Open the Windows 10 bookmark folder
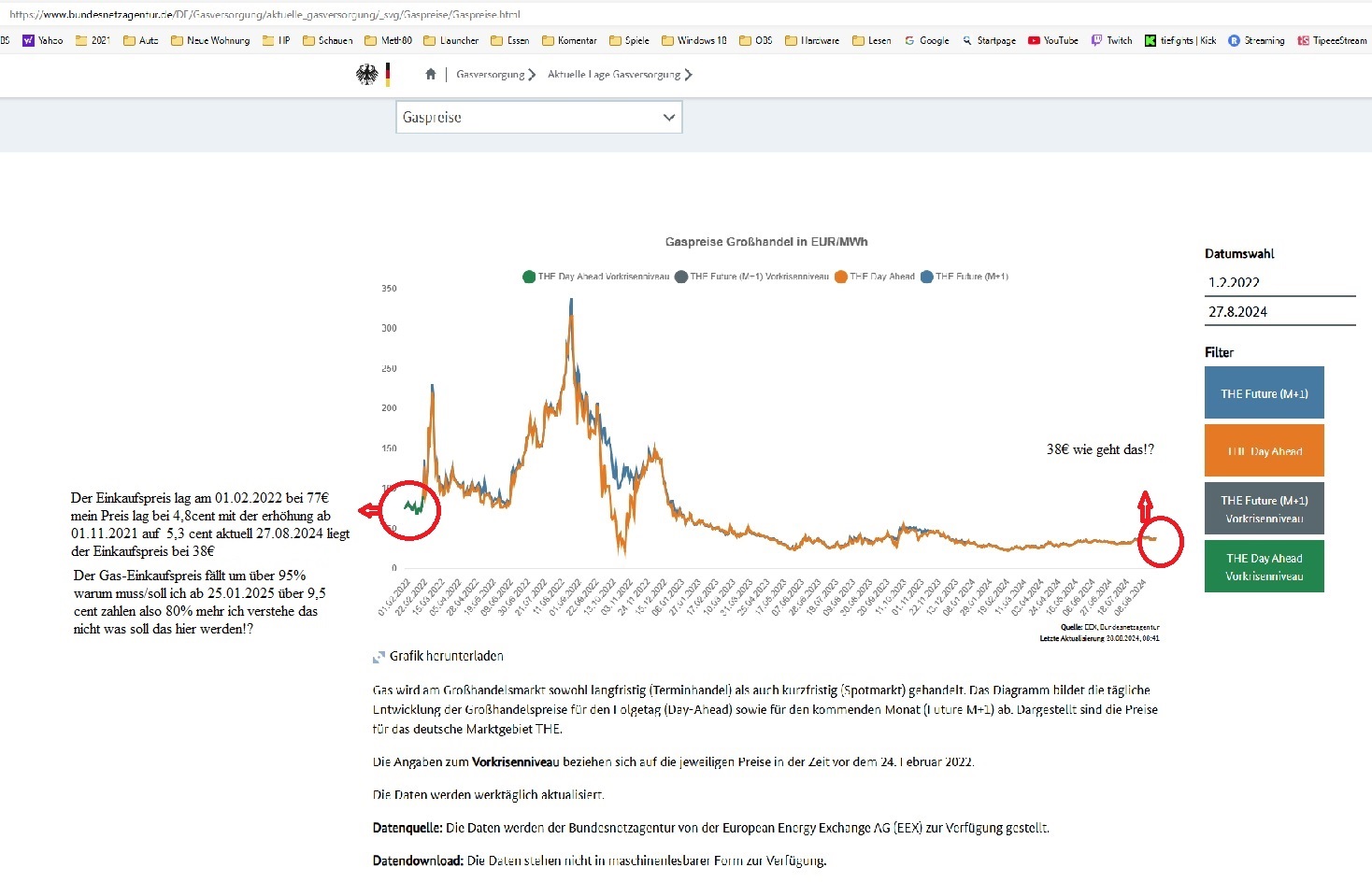Screen dimensions: 1372x882 coord(693,40)
